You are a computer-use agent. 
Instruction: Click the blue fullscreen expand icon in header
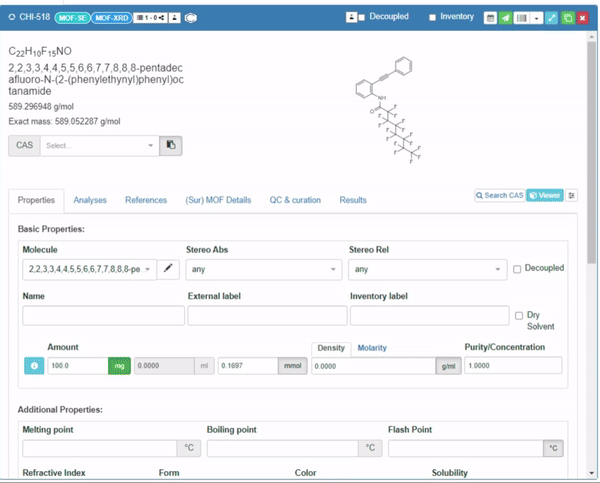point(552,18)
